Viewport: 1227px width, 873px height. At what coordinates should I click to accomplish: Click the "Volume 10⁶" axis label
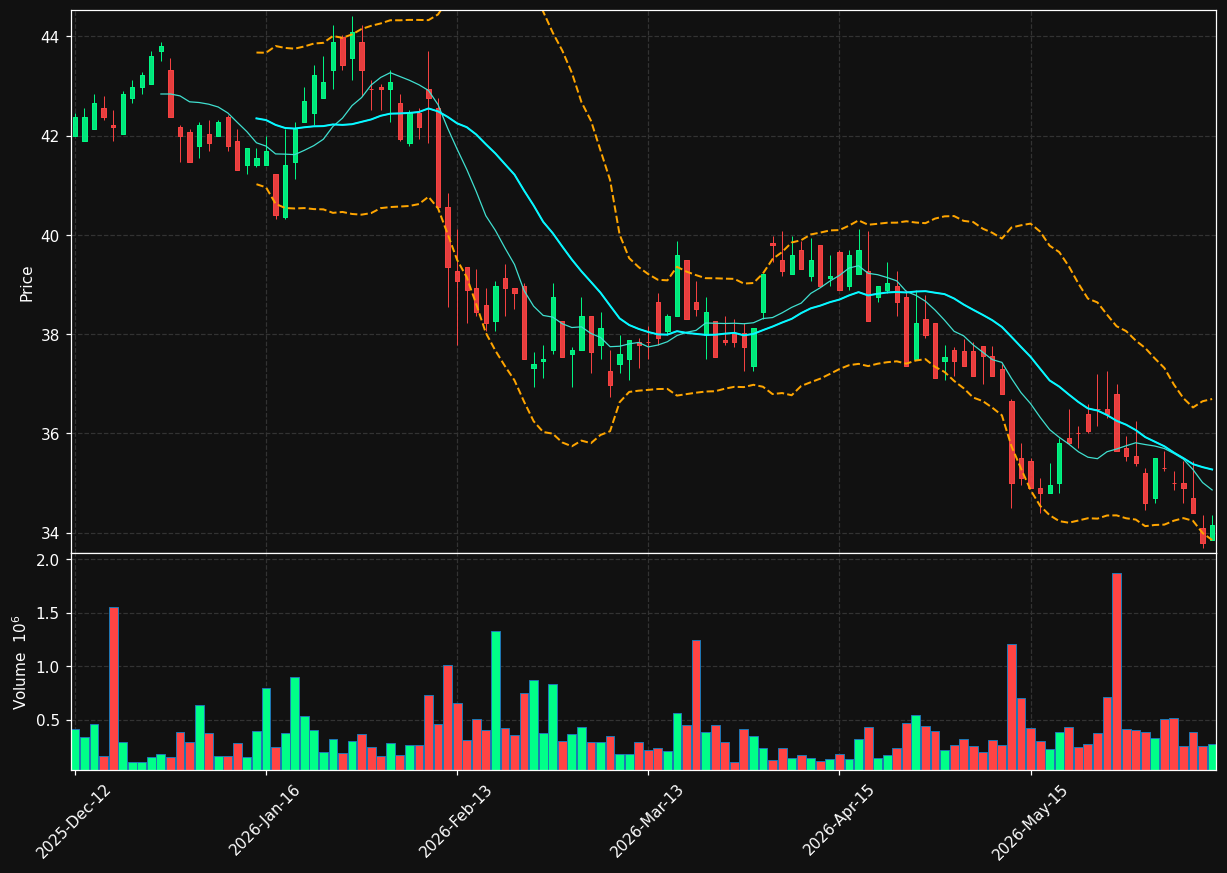pos(19,662)
